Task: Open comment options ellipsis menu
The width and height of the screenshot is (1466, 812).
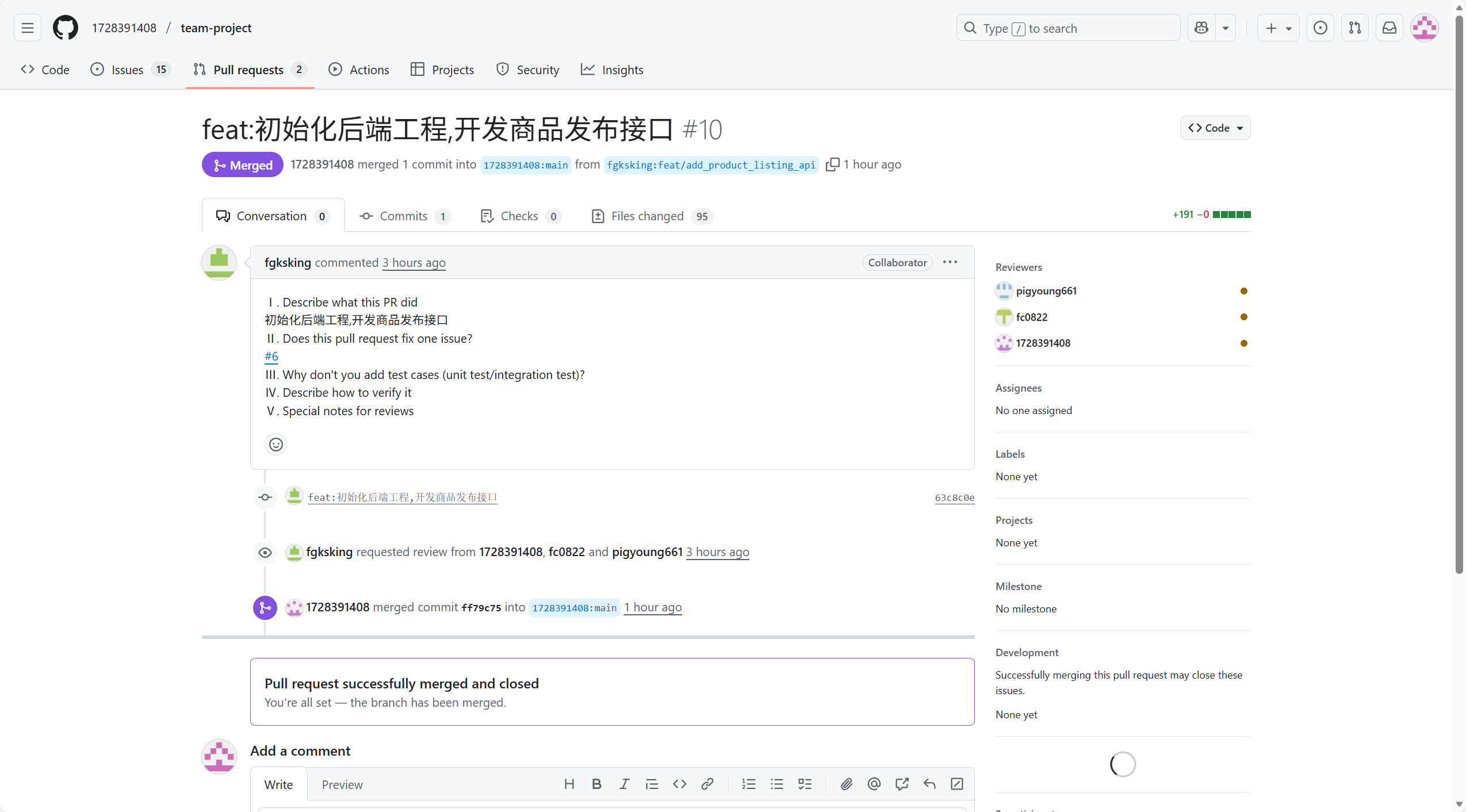Action: 950,262
